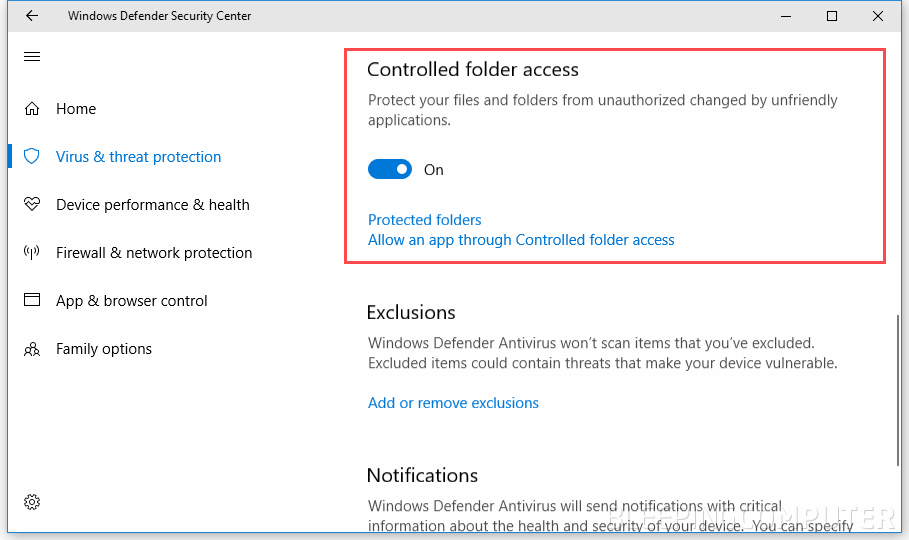Screen dimensions: 909x540
Task: Go to the Home menu item
Action: click(76, 109)
